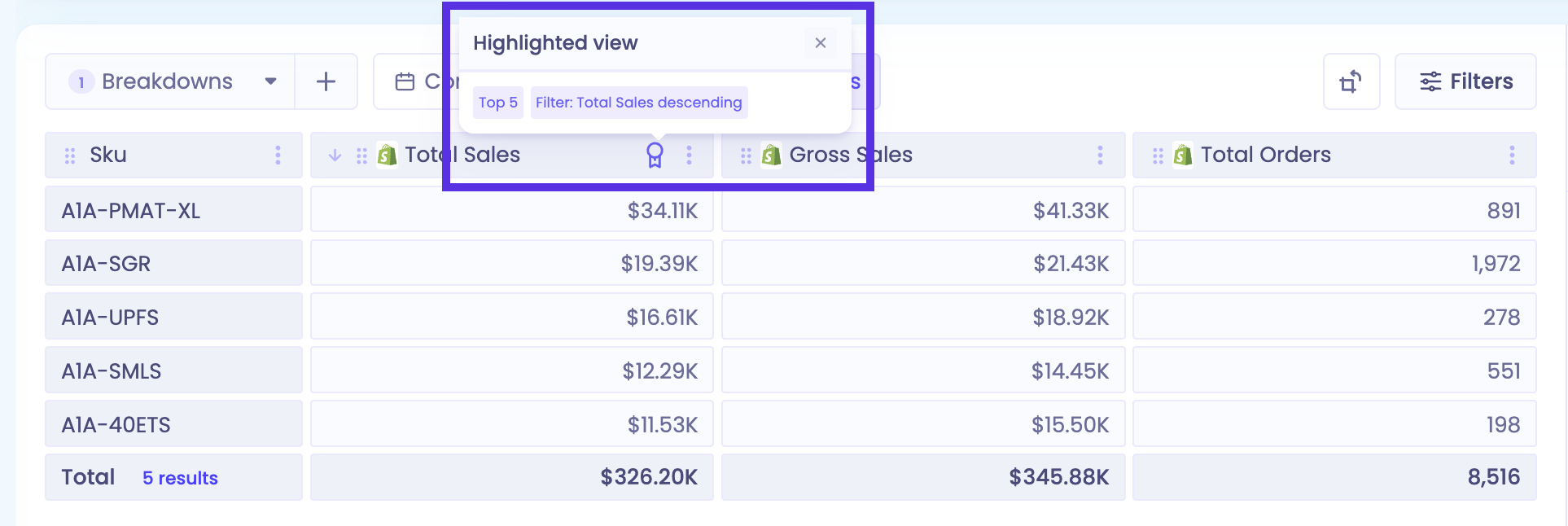Screen dimensions: 1568x526
Task: Open the Sku column three-dot menu
Action: coord(278,155)
